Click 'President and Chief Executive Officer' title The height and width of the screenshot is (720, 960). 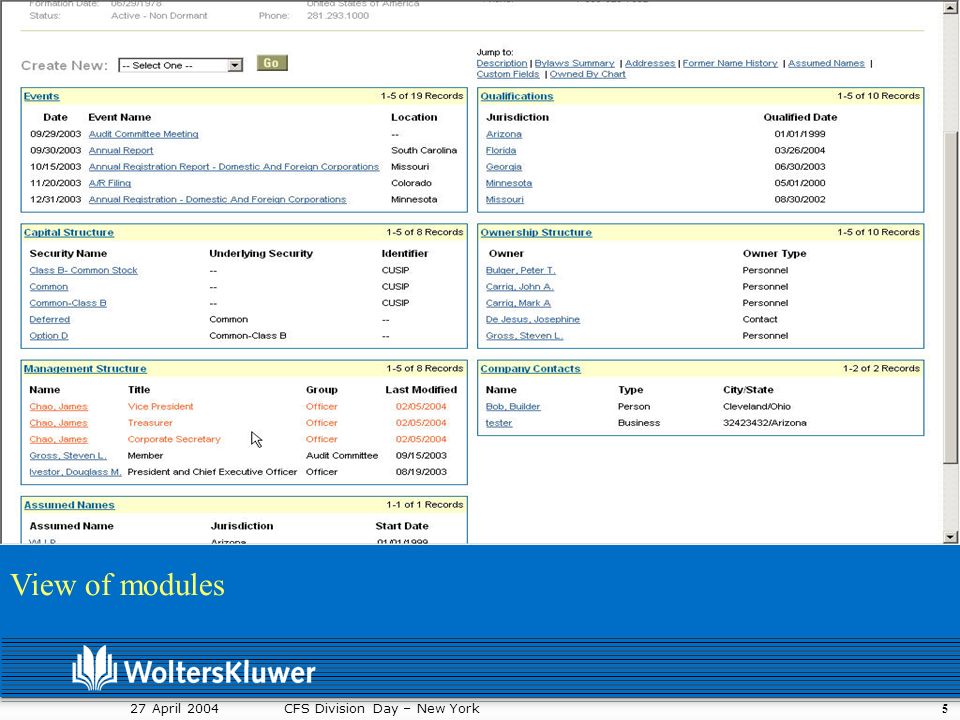[212, 472]
